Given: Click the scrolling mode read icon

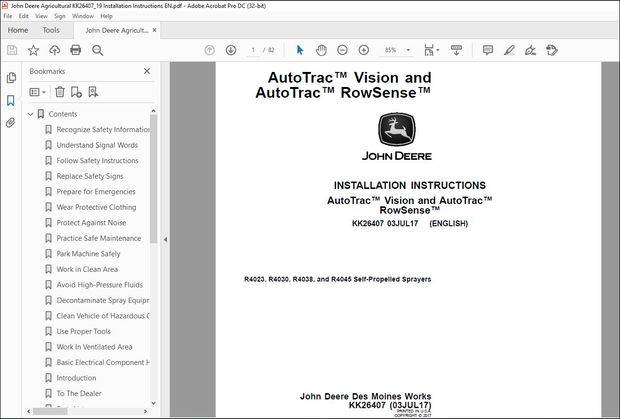Looking at the screenshot, I should (x=456, y=50).
